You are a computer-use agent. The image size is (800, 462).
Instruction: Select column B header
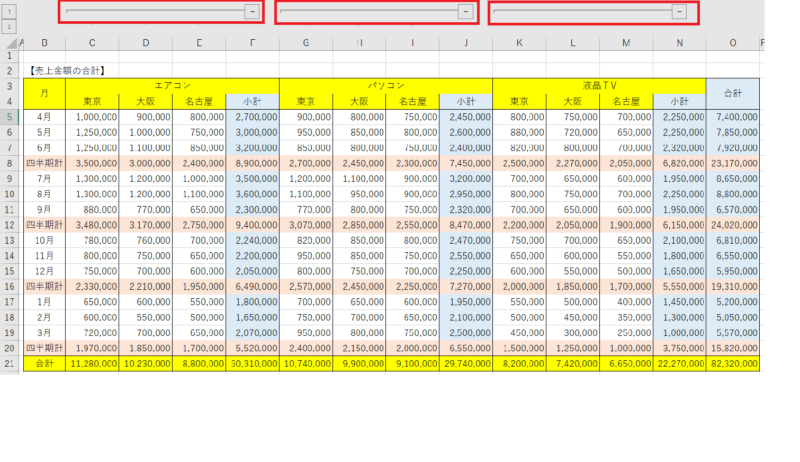pyautogui.click(x=44, y=43)
